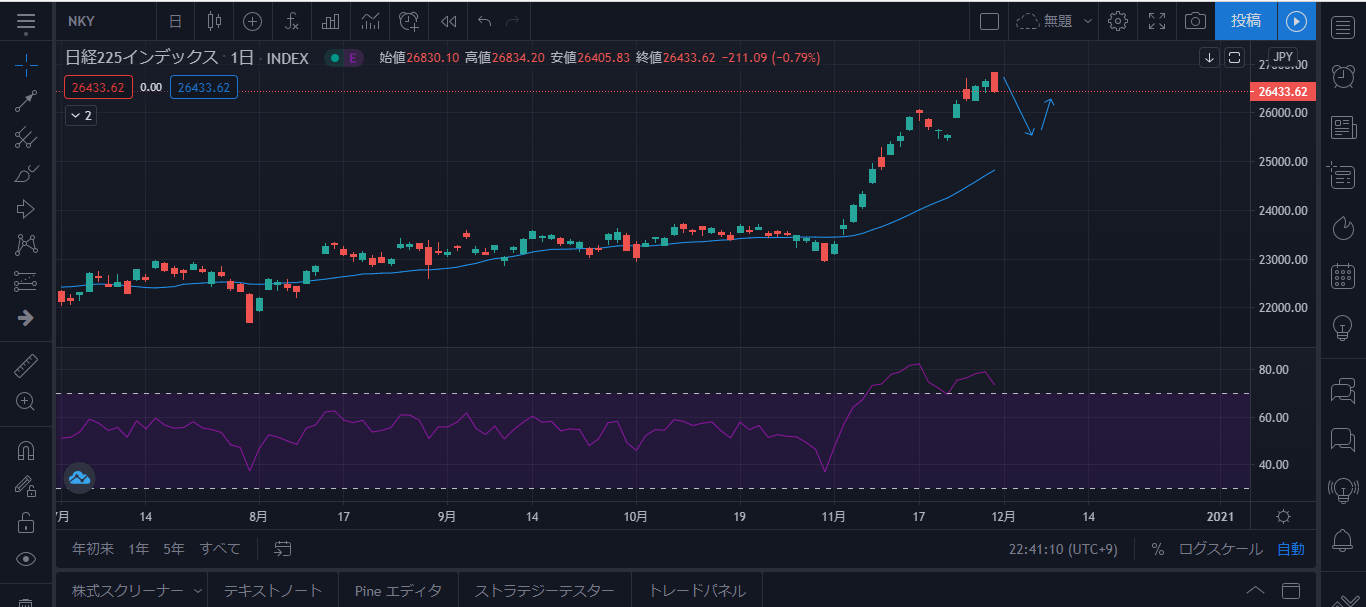Select the trend line drawing tool
Image resolution: width=1366 pixels, height=607 pixels.
pyautogui.click(x=26, y=101)
